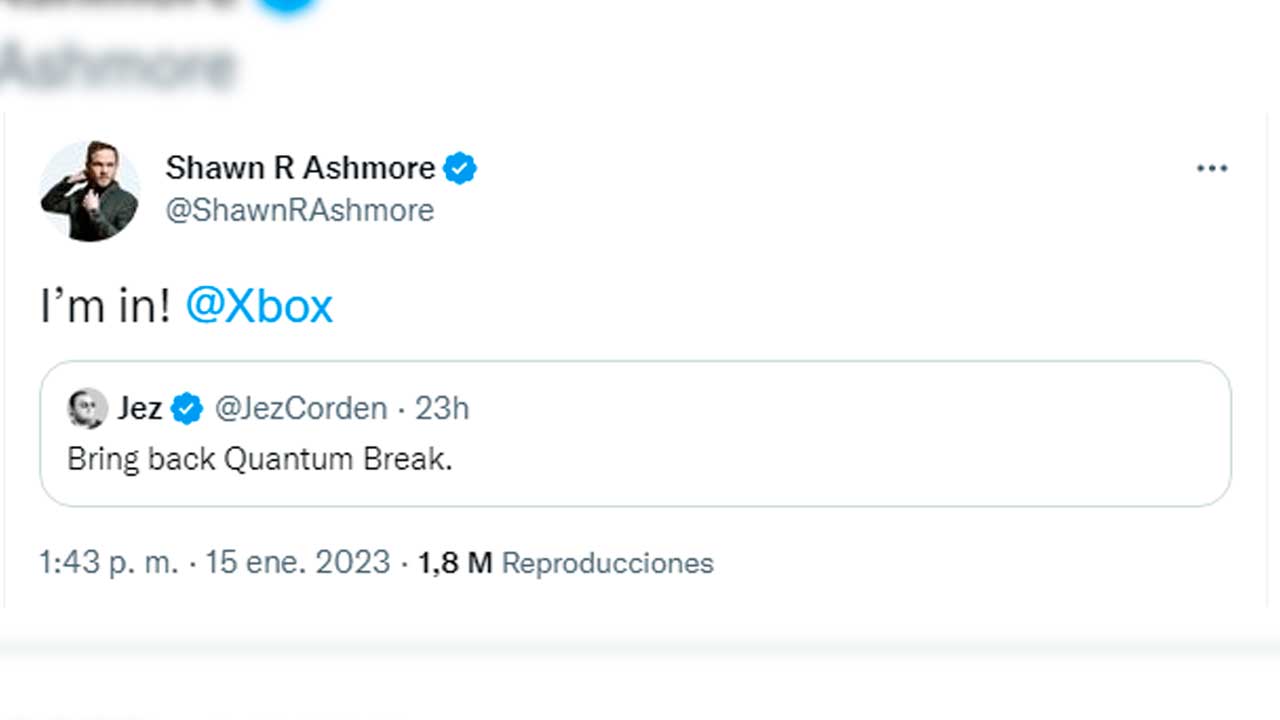This screenshot has height=720, width=1280.
Task: Open the "Bring back Quantum Break." quoted text
Action: (x=260, y=459)
